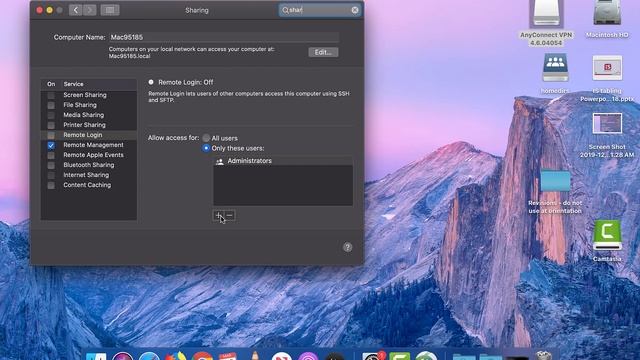Close the Sharing window

pyautogui.click(x=40, y=10)
